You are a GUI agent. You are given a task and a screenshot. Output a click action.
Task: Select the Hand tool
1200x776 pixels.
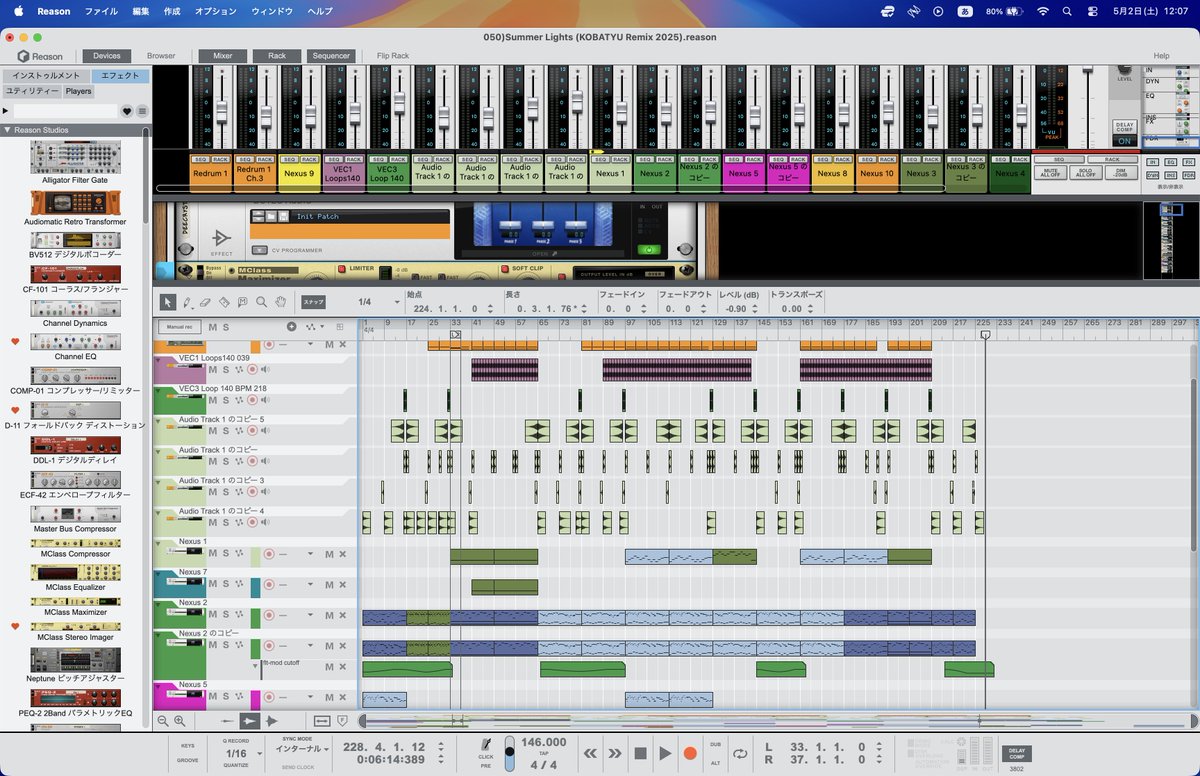[281, 301]
